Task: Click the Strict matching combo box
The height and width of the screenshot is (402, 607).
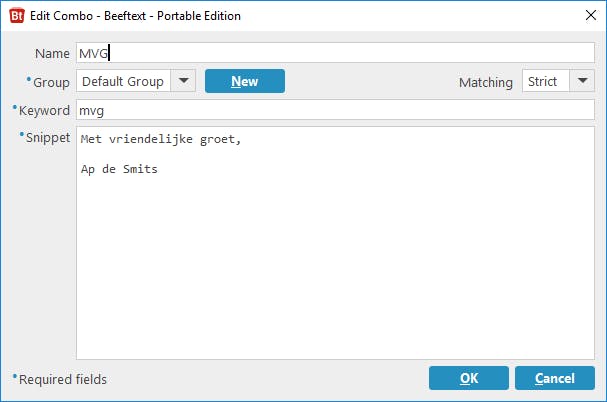Action: (x=558, y=81)
